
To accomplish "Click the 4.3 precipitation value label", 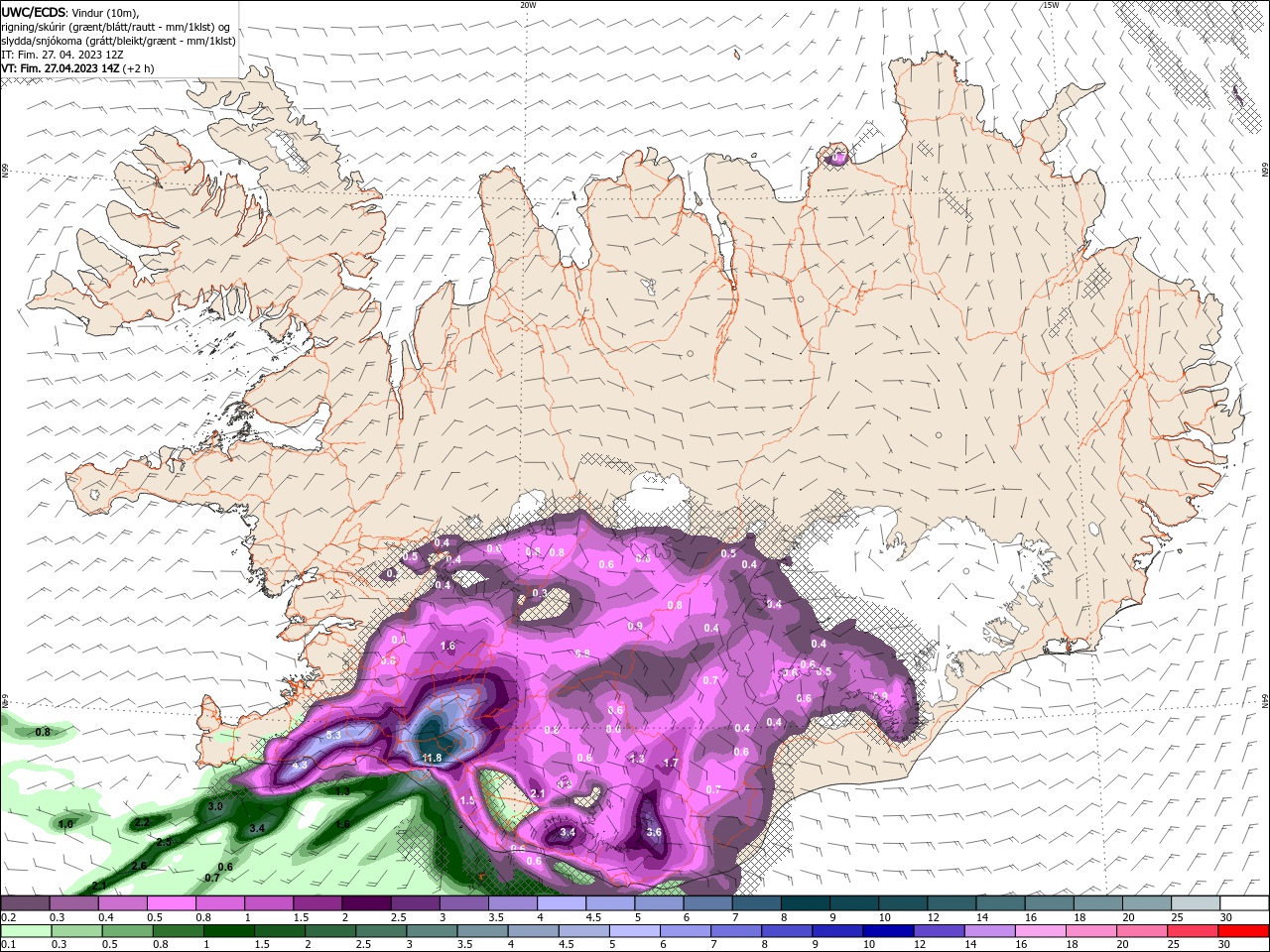I will [301, 765].
